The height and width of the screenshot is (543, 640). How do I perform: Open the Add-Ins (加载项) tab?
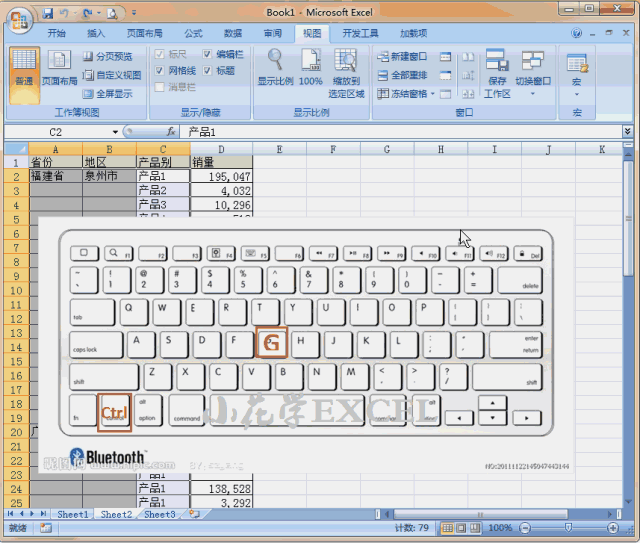coord(413,33)
